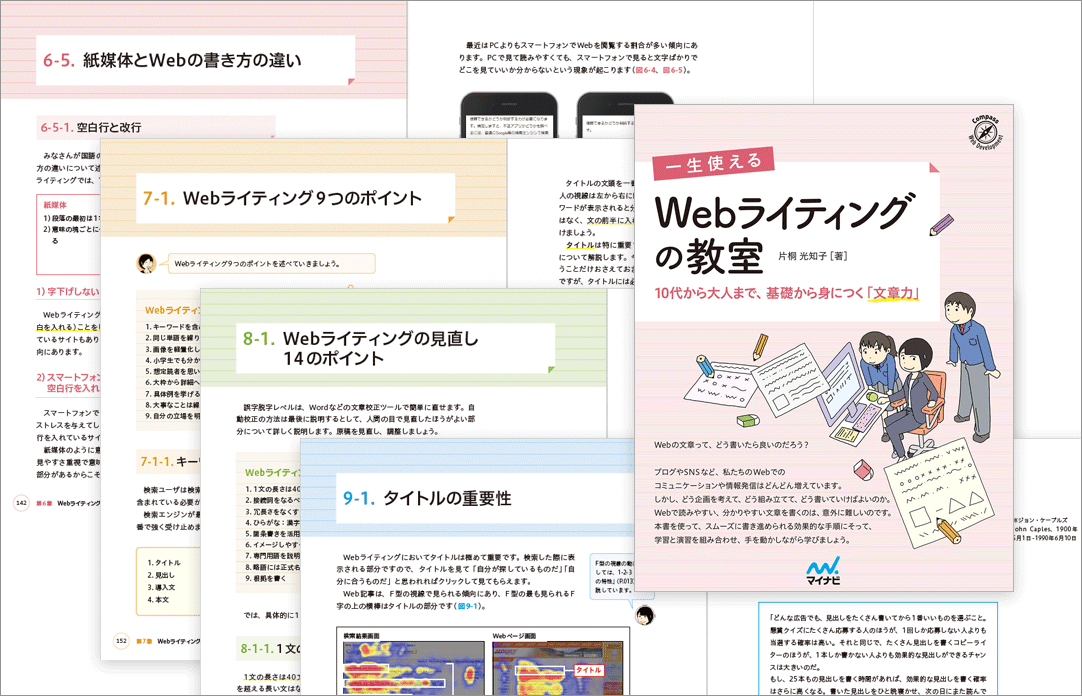This screenshot has width=1082, height=696.
Task: Click page number 152
Action: tap(121, 641)
